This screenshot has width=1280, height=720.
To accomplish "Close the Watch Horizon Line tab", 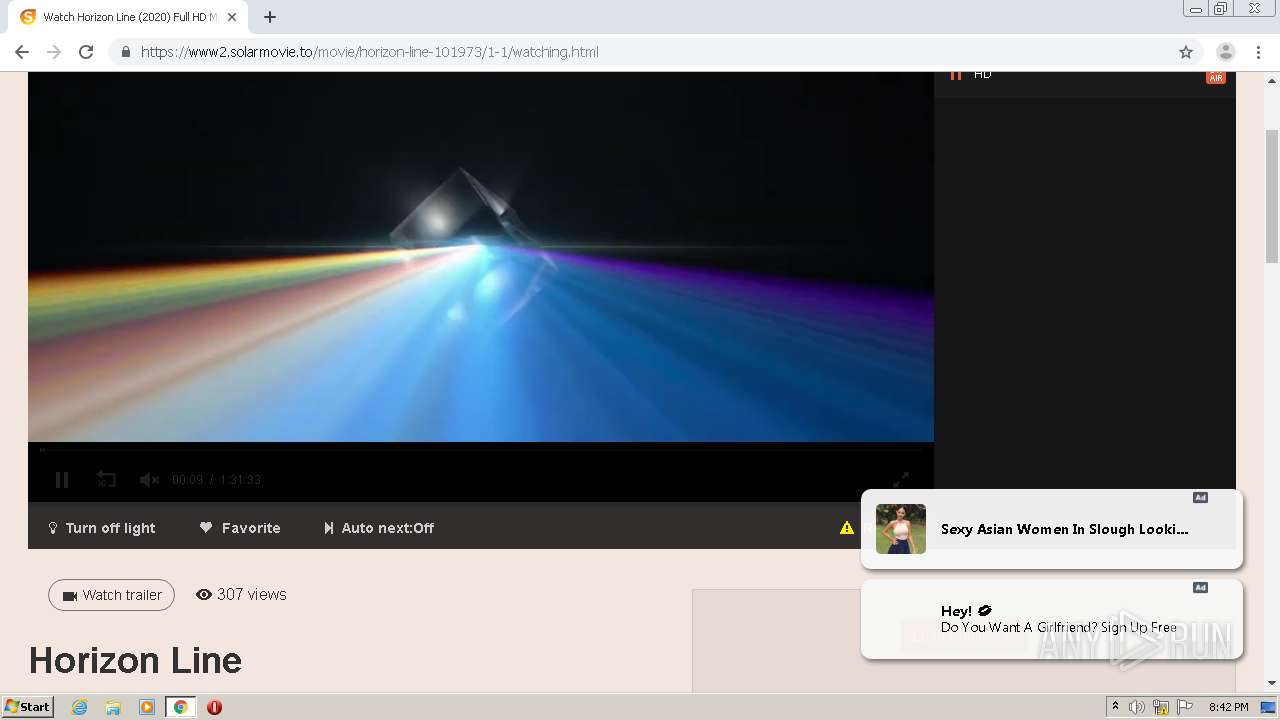I will (232, 17).
